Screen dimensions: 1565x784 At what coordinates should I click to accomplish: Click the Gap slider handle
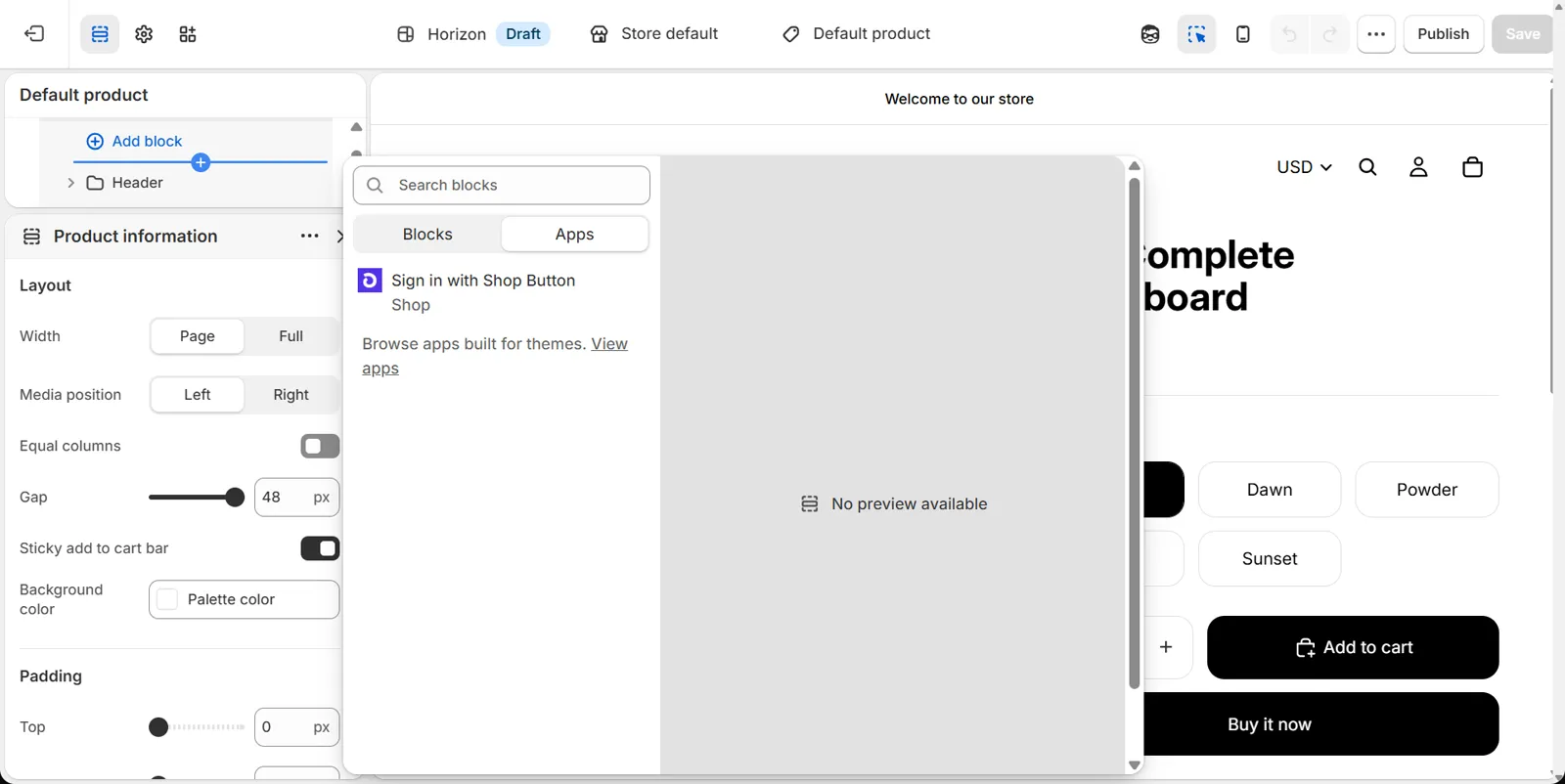click(235, 498)
